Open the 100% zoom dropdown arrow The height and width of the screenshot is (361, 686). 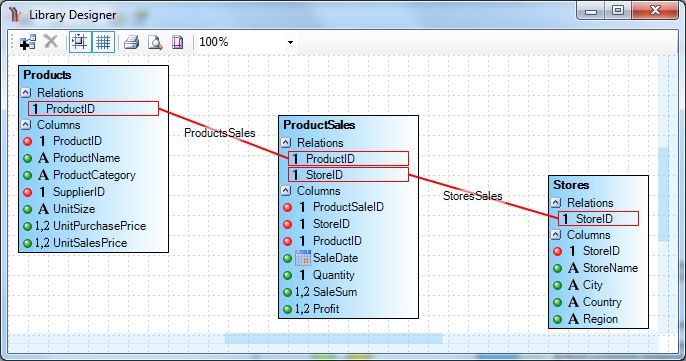pyautogui.click(x=290, y=42)
